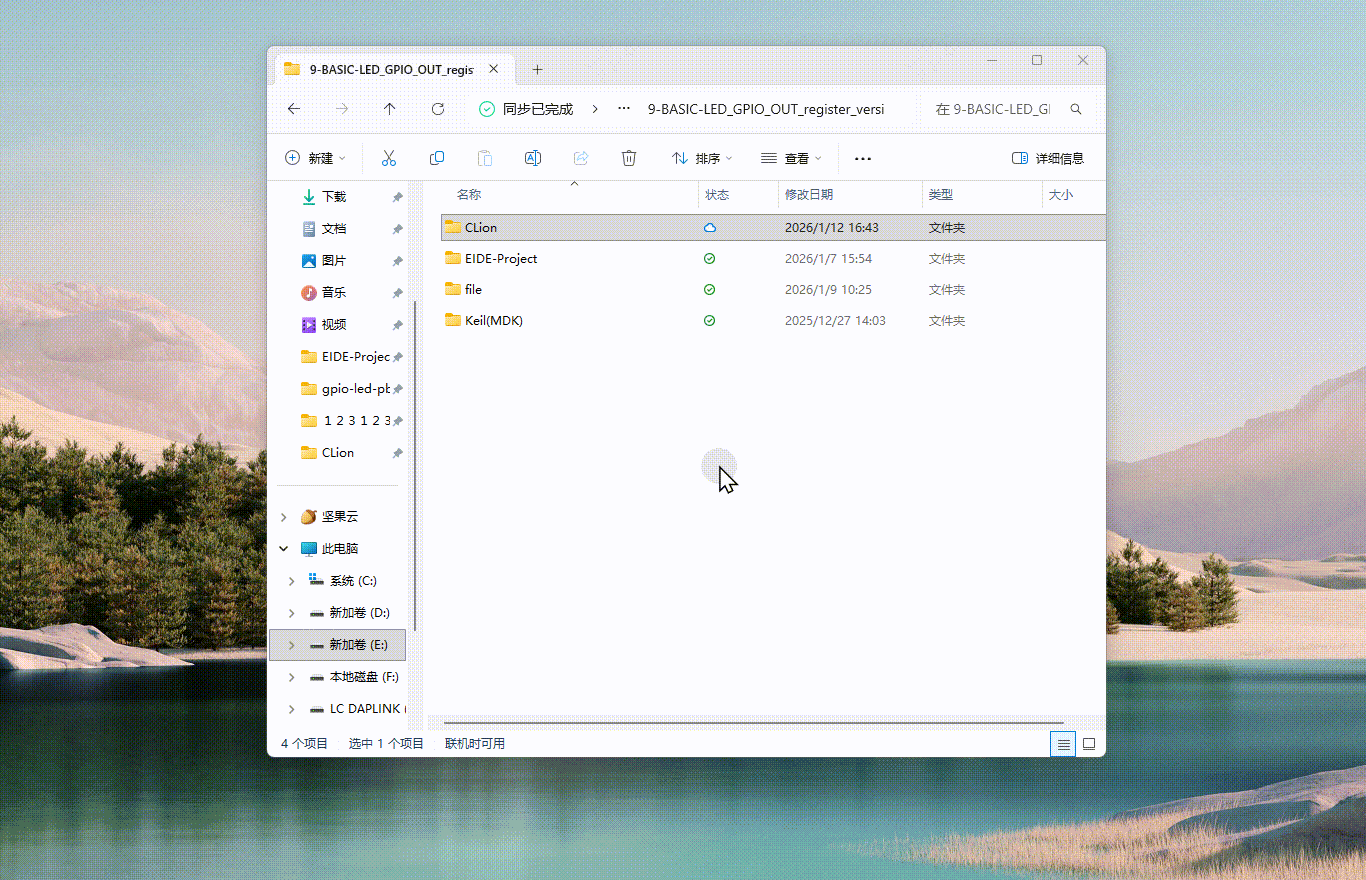Switch to compact list view in the status bar
The height and width of the screenshot is (880, 1366).
(1063, 744)
